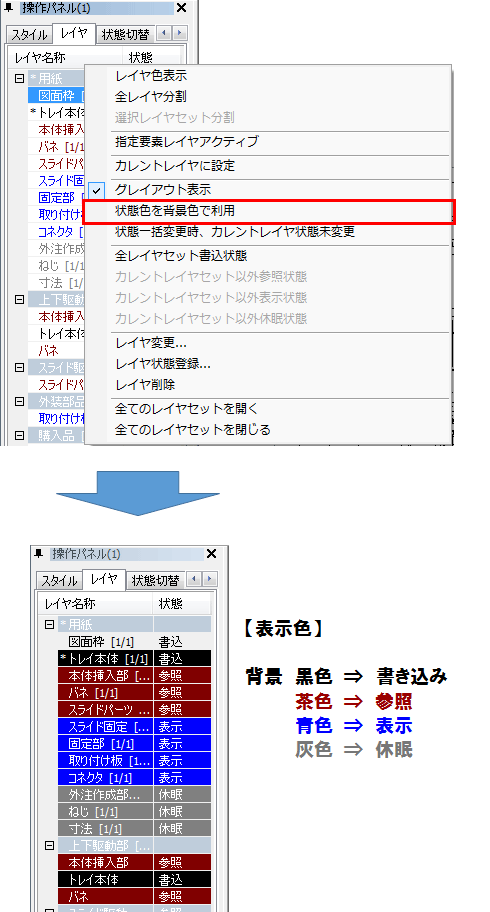Click the left tab-scroll arrow in the lower panel
This screenshot has width=490, height=912.
(x=195, y=579)
